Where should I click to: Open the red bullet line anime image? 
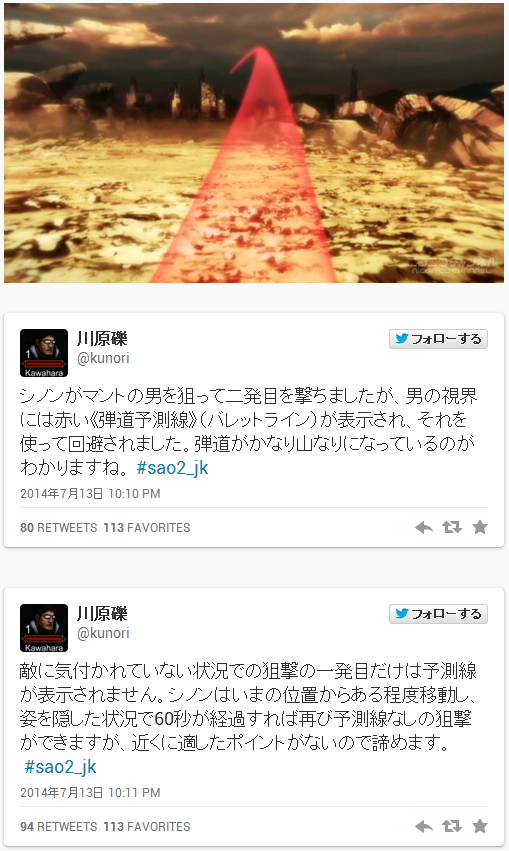254,143
